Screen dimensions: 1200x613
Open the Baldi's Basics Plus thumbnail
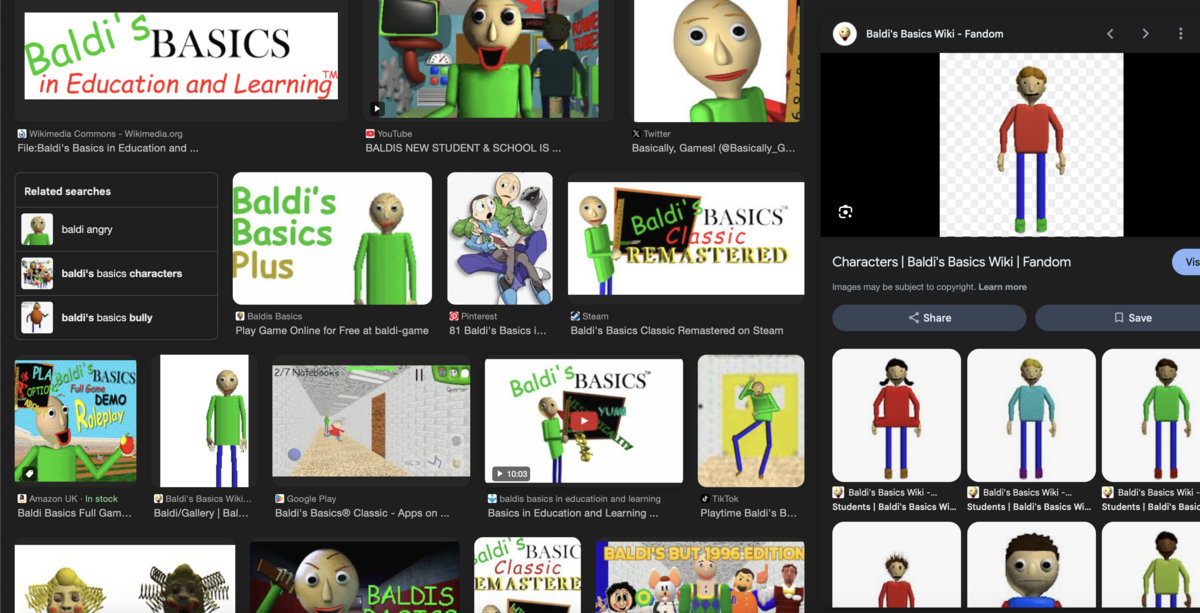click(x=332, y=238)
